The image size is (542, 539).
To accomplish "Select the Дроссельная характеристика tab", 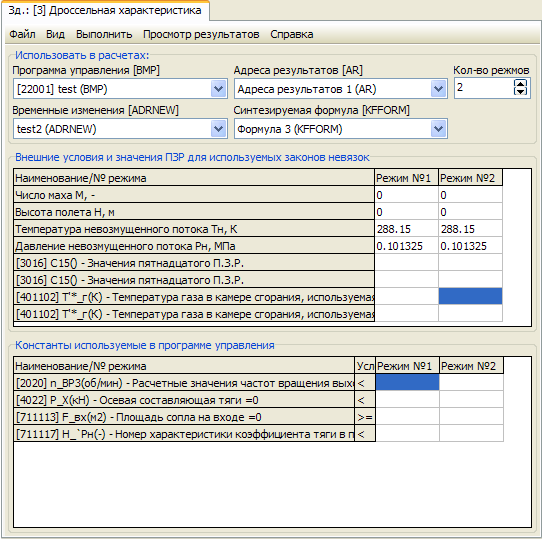I will 105,10.
